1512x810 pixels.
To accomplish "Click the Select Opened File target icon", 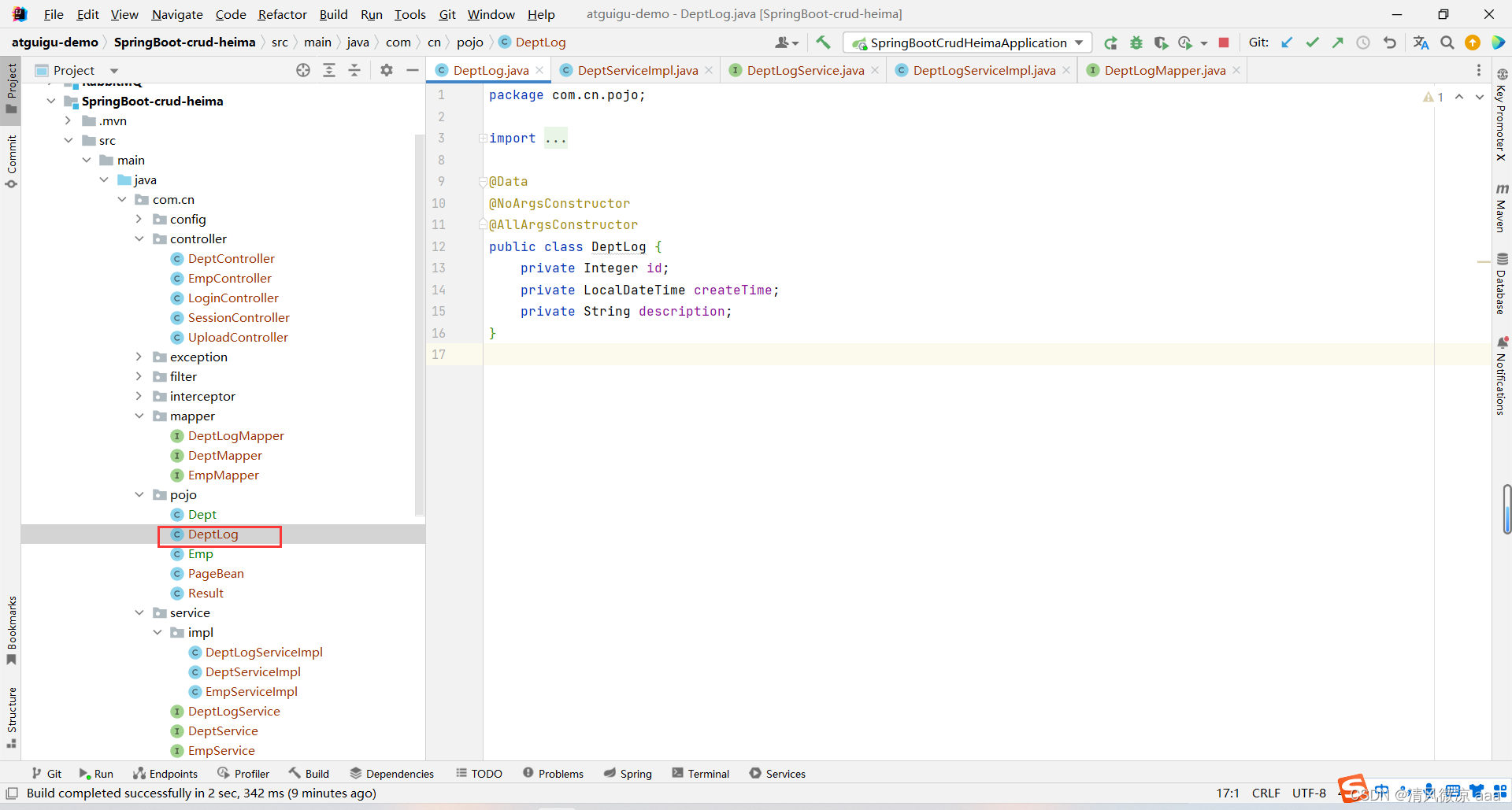I will pos(303,70).
